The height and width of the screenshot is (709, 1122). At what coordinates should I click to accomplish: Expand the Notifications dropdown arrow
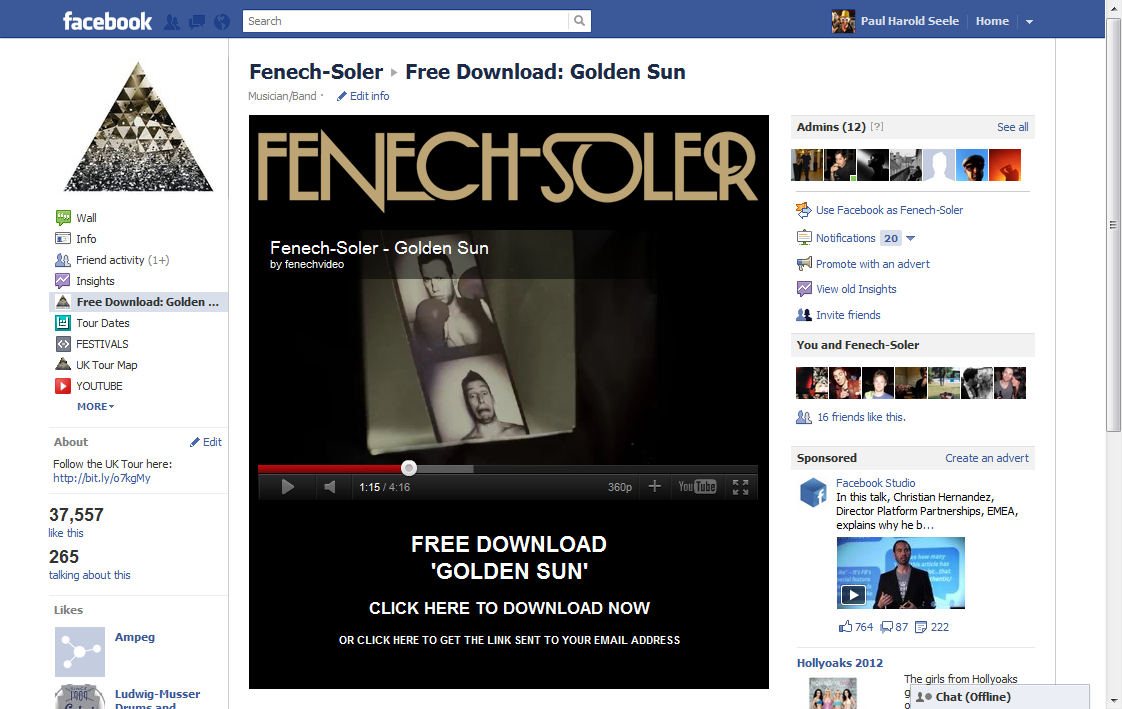[910, 238]
